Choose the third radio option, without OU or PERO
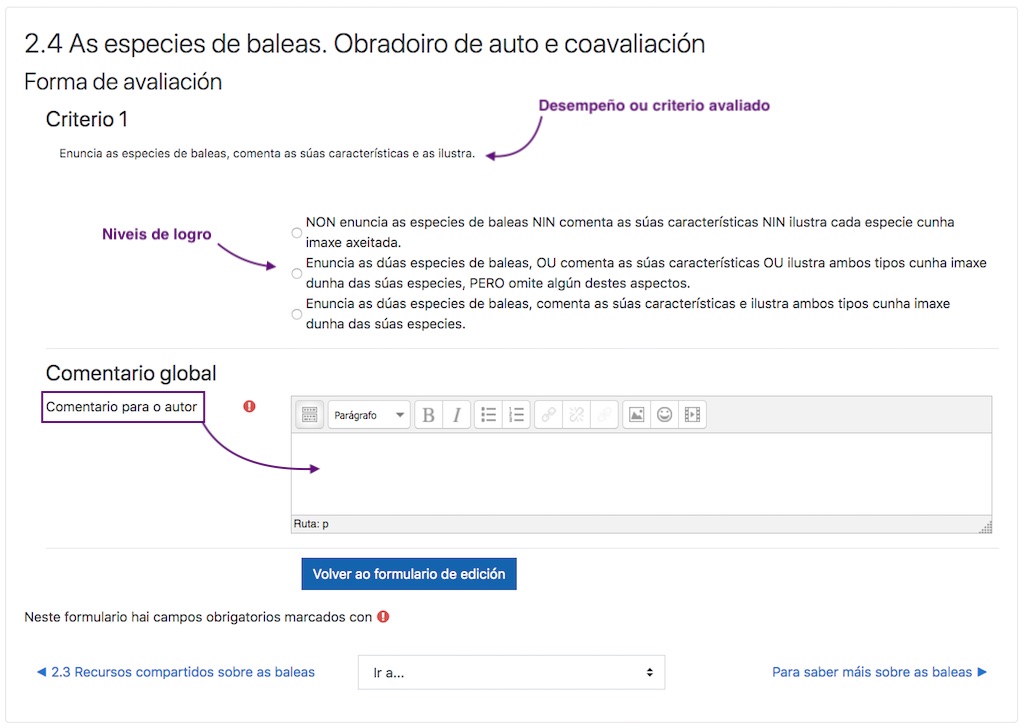Viewport: 1024px width, 728px height. [296, 314]
